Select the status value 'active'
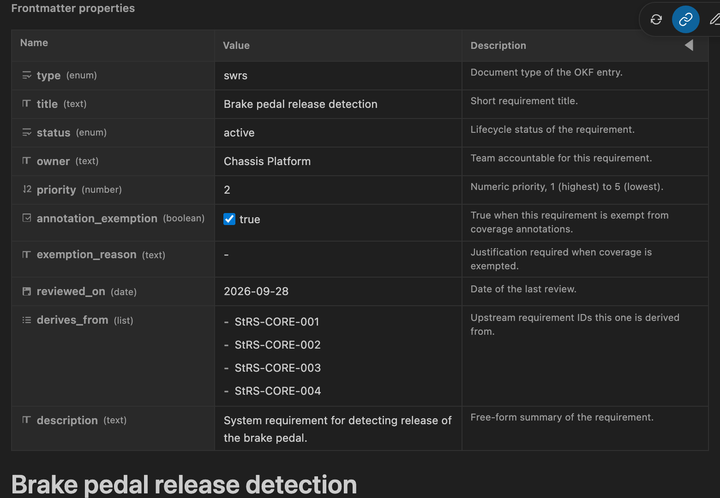 coord(239,133)
